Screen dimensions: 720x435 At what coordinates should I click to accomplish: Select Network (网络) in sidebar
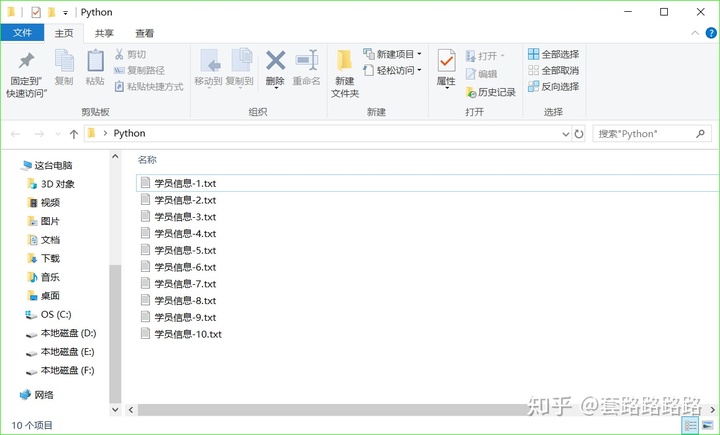(37, 395)
